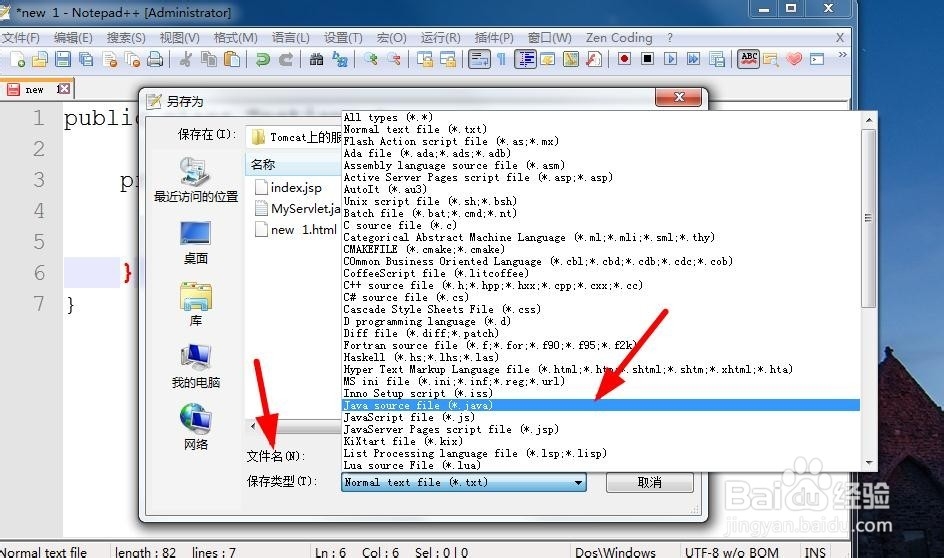Click the red Start Recording macro icon
This screenshot has width=944, height=558.
coord(624,59)
